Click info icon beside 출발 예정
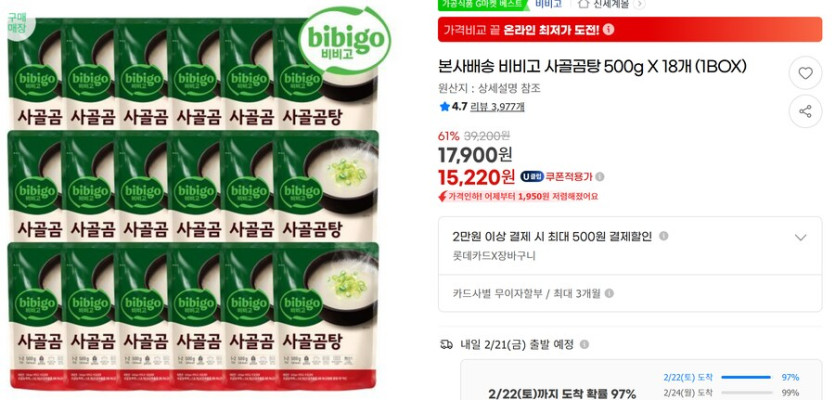Viewport: 835px width, 400px height. (584, 345)
